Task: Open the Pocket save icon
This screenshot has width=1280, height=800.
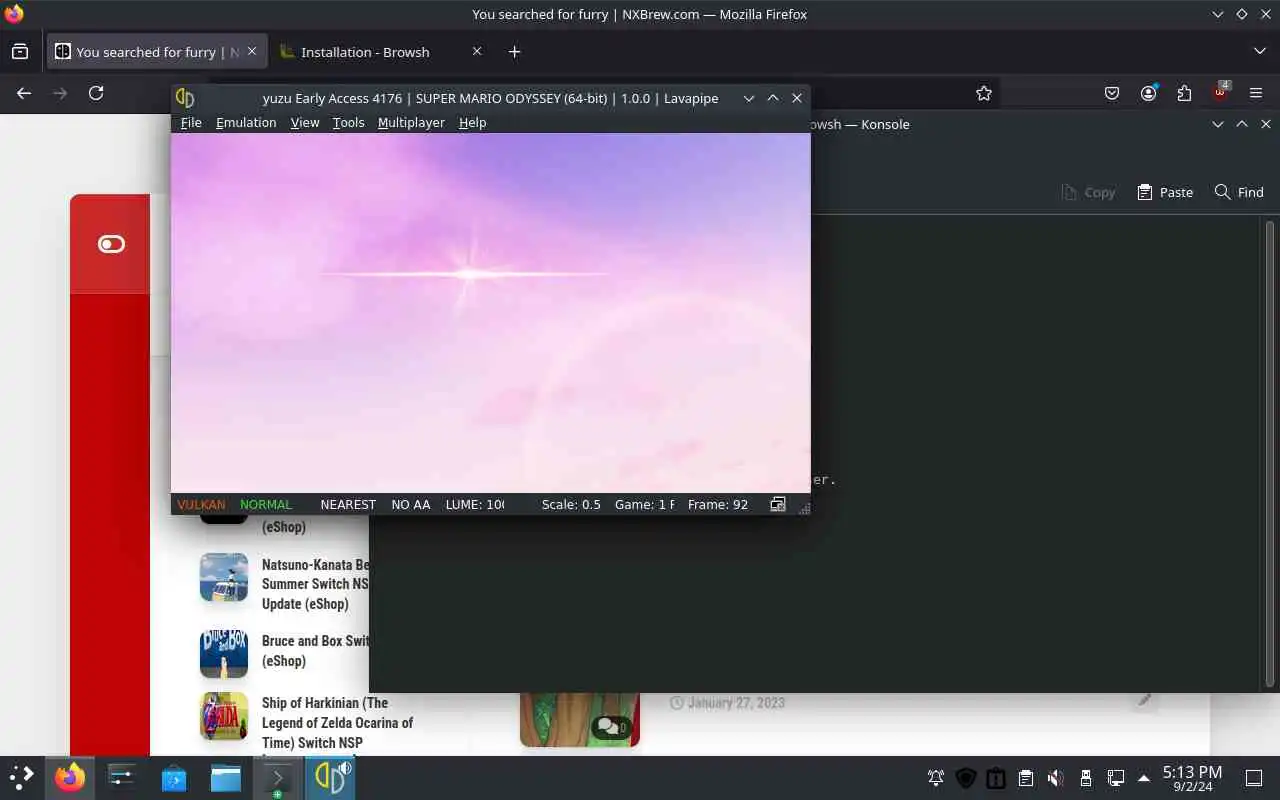Action: click(1112, 93)
